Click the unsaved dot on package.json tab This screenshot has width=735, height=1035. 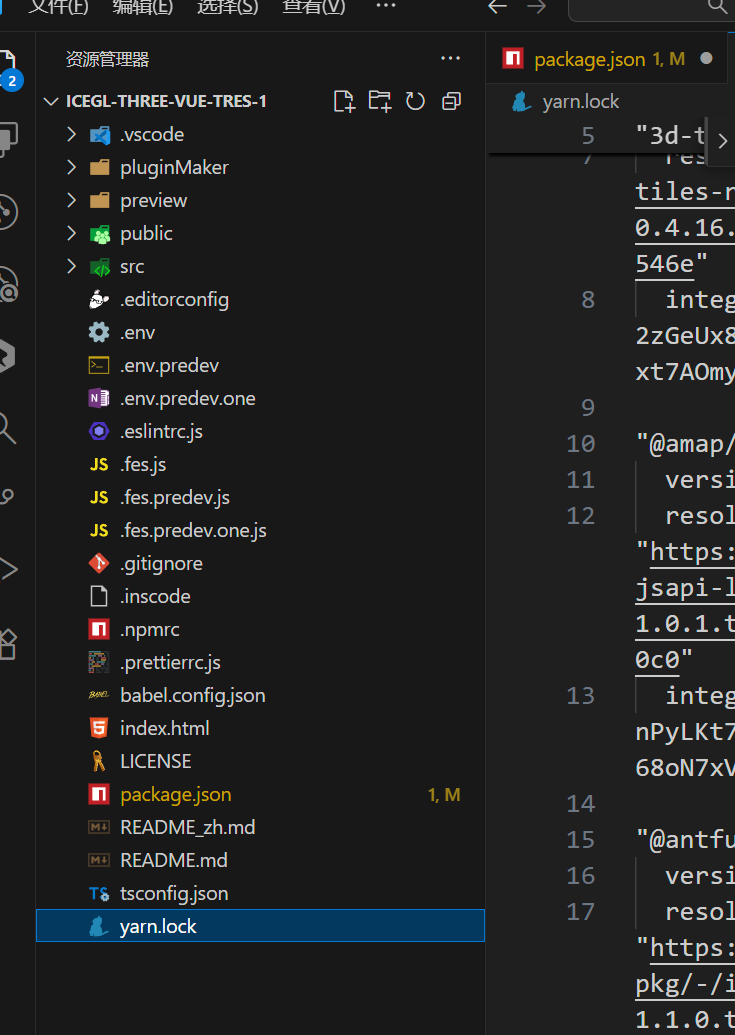[706, 59]
